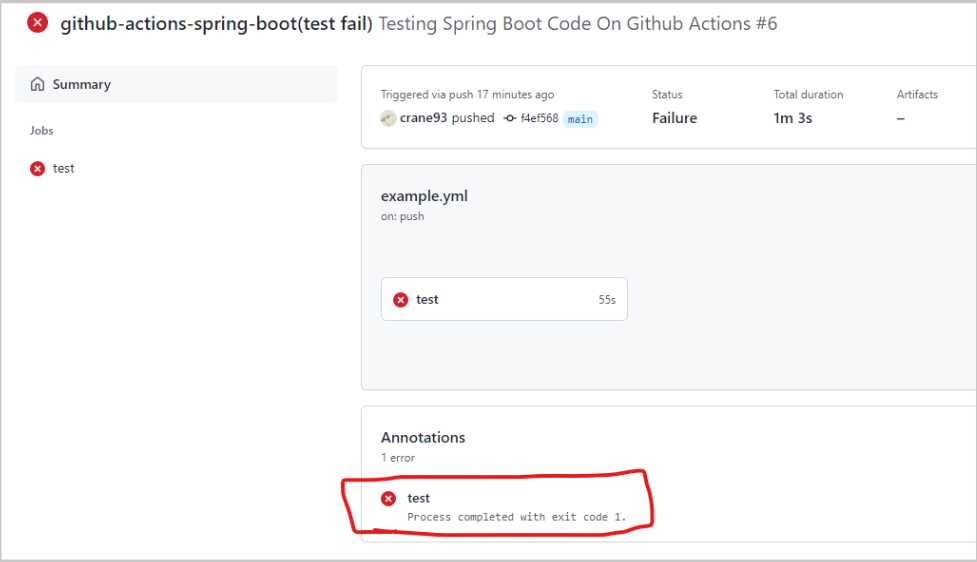Click the github-actions-spring-boot(test fail) title
This screenshot has width=977, height=562.
tap(216, 23)
